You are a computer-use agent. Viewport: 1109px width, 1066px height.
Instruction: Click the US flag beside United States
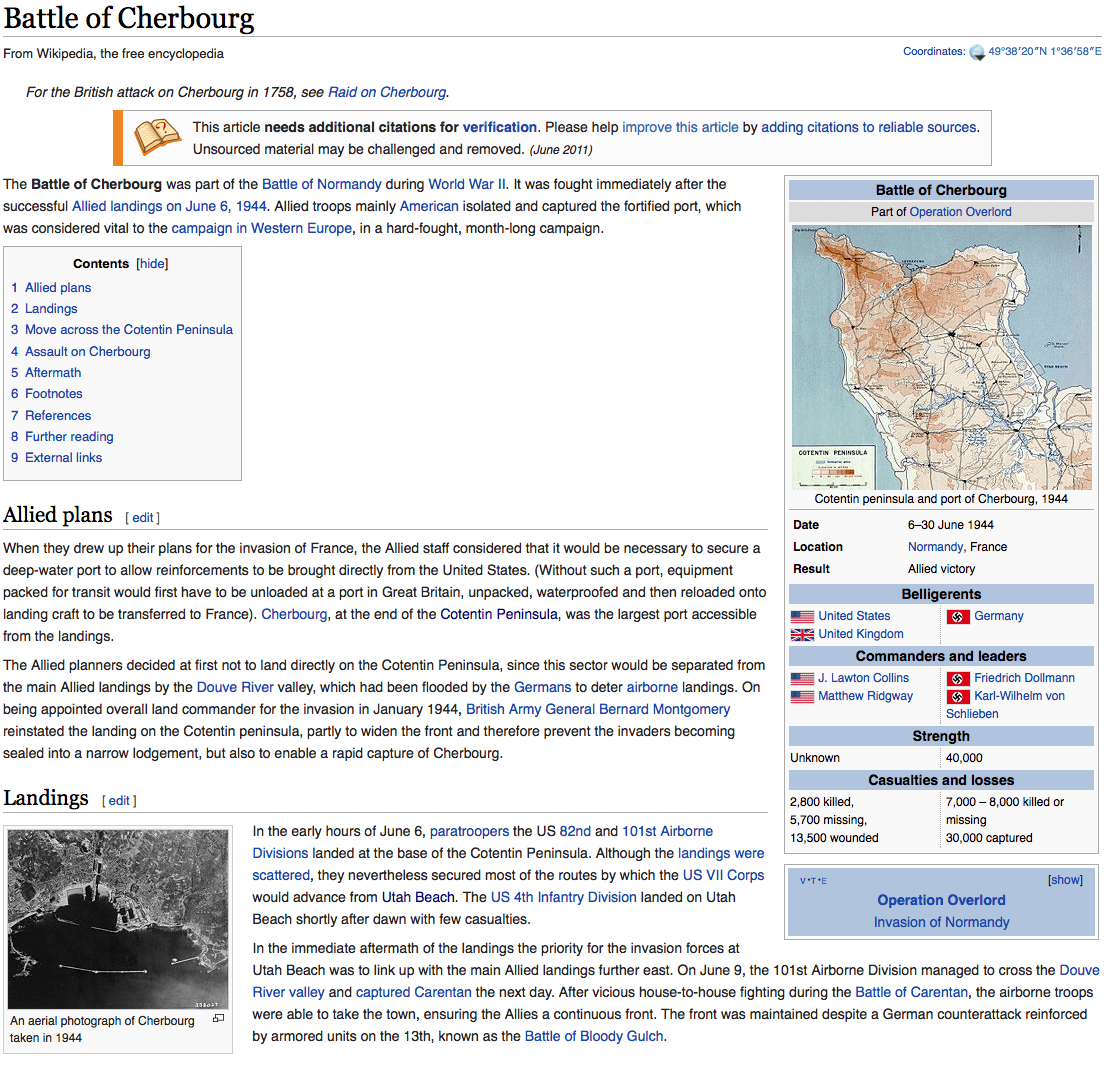pyautogui.click(x=802, y=617)
